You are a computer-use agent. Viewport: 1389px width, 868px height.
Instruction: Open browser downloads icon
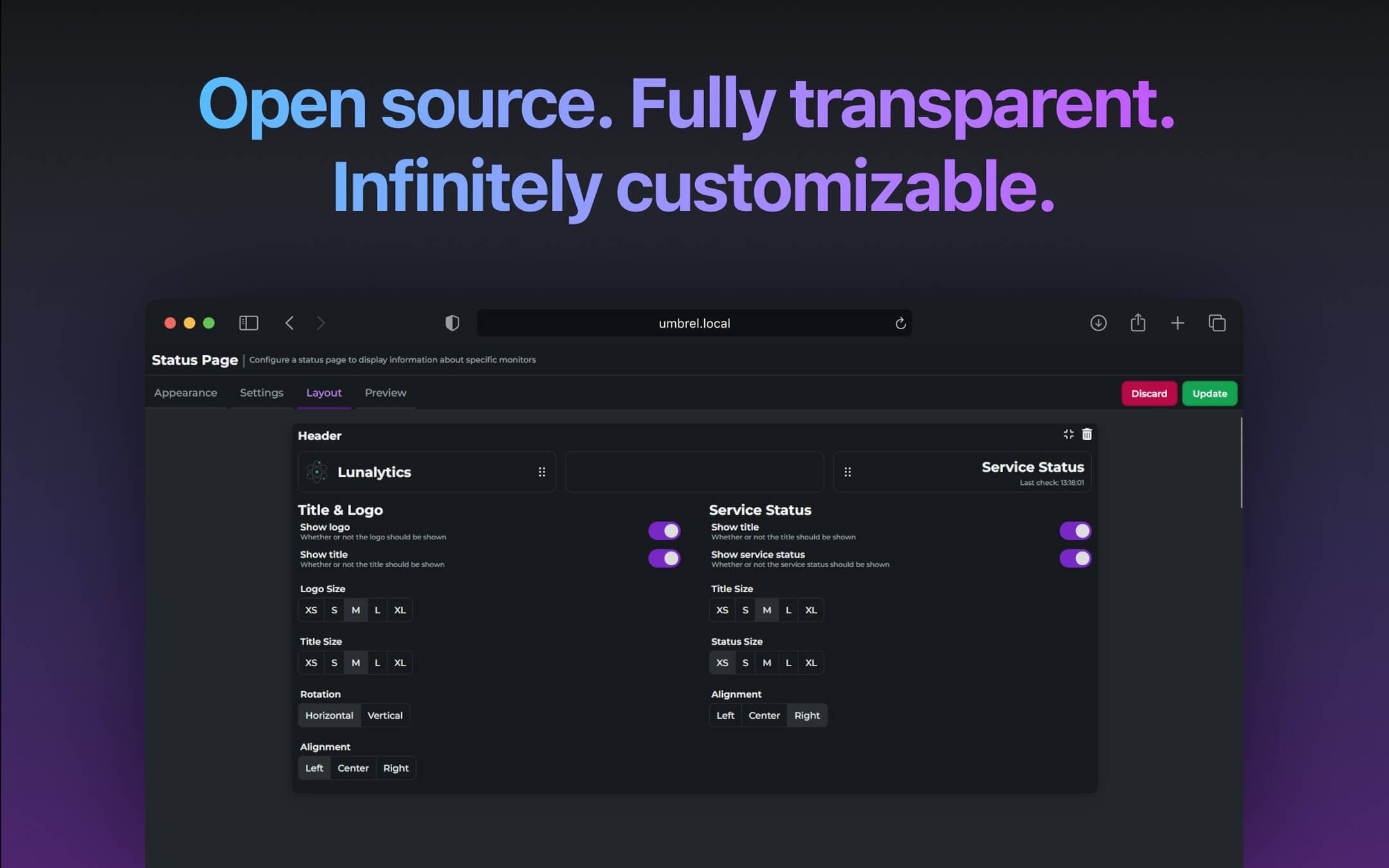click(x=1098, y=323)
